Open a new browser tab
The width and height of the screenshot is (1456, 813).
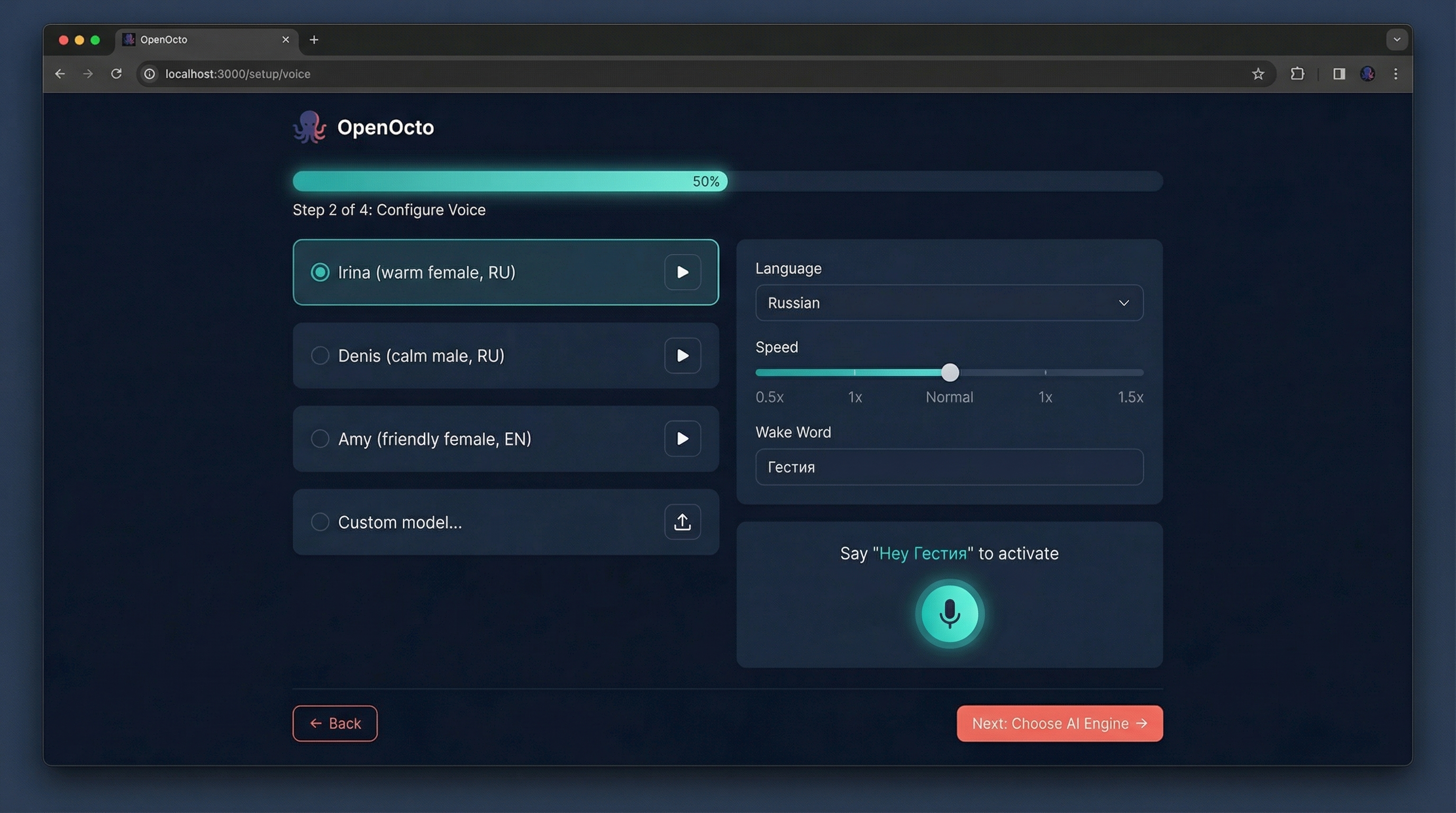314,40
